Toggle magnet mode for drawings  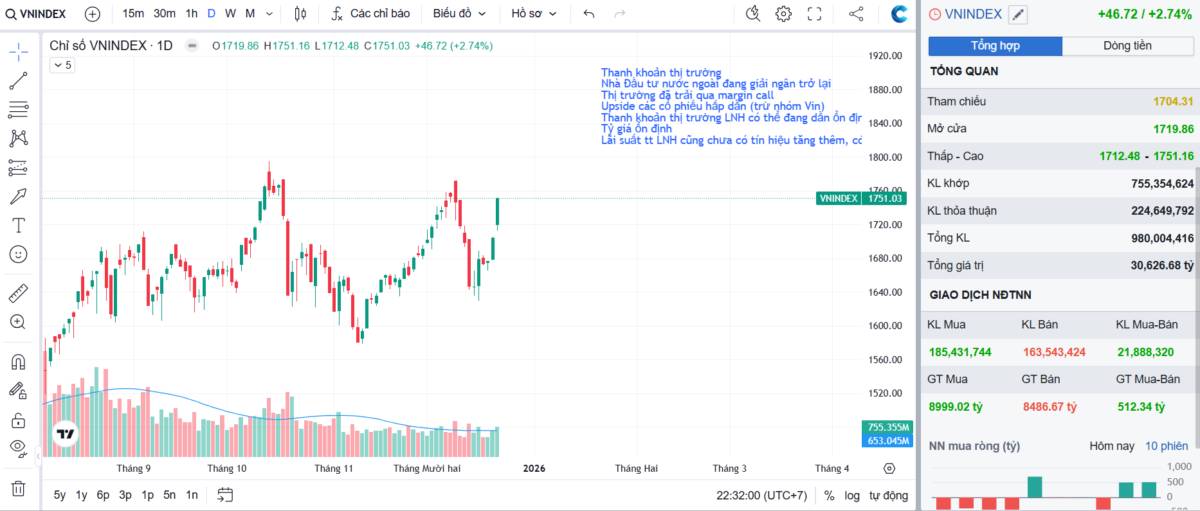point(18,361)
